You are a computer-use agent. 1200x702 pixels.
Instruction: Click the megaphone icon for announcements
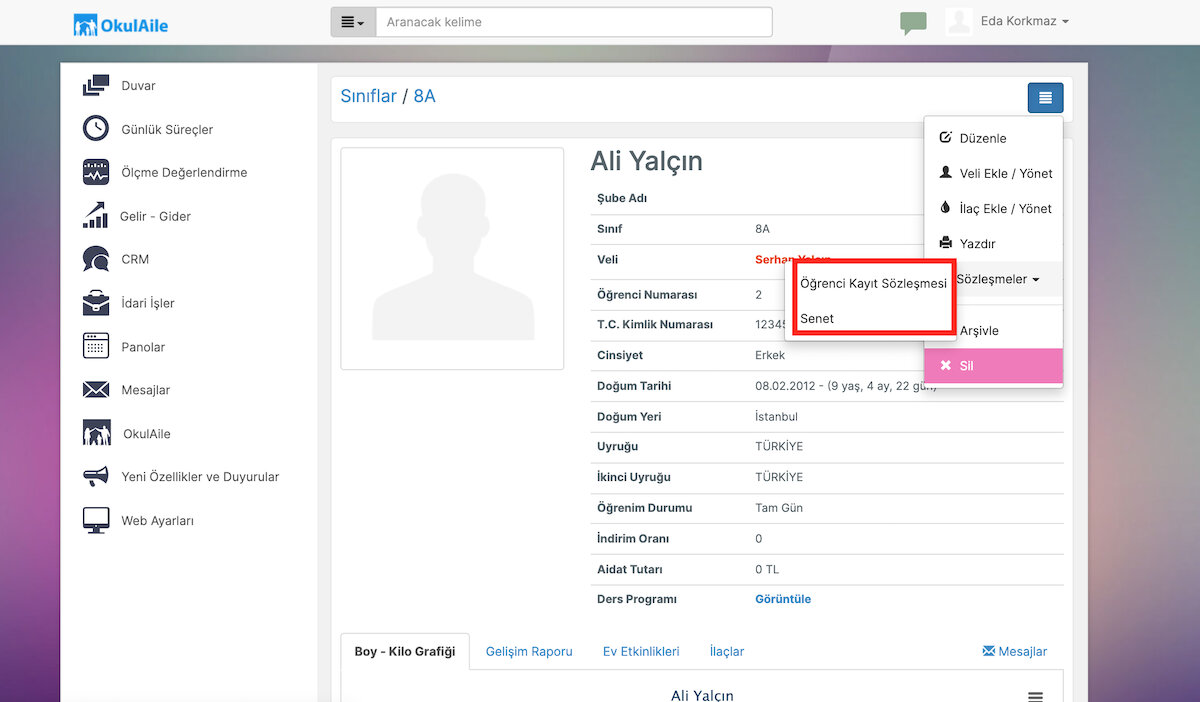tap(96, 477)
